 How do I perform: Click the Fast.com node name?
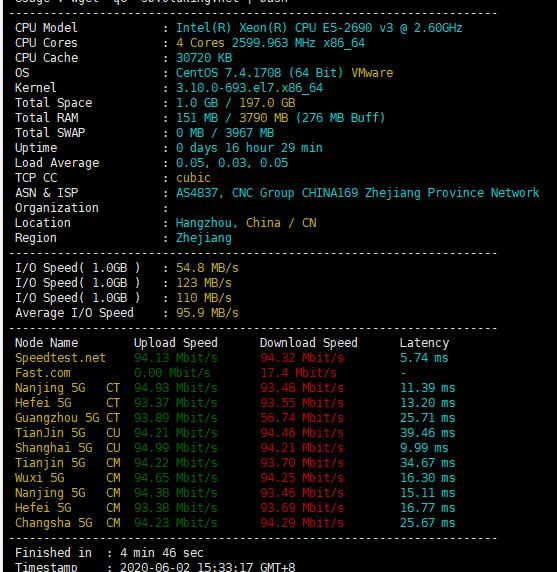(43, 373)
